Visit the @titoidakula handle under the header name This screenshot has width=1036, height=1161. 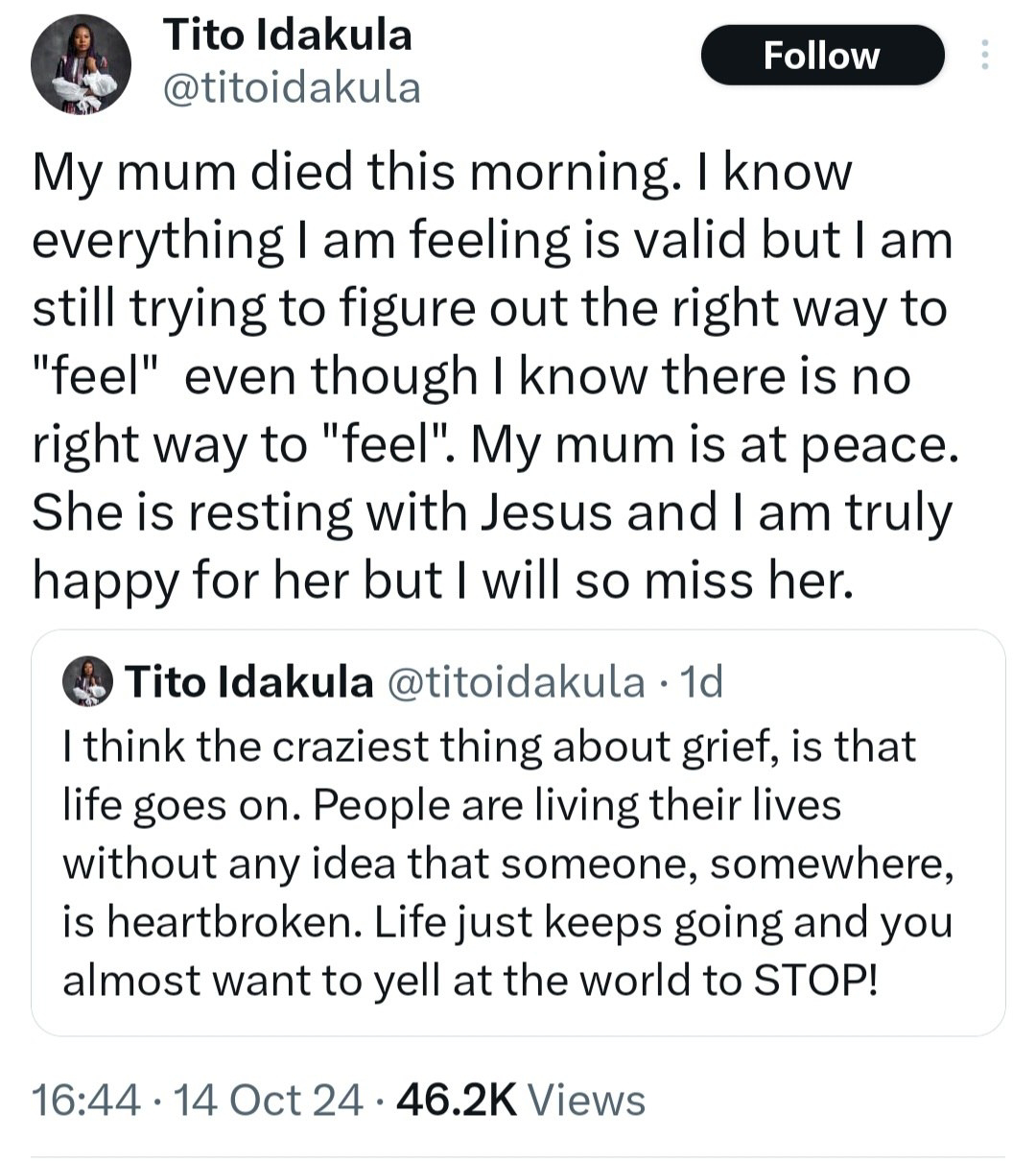coord(293,88)
